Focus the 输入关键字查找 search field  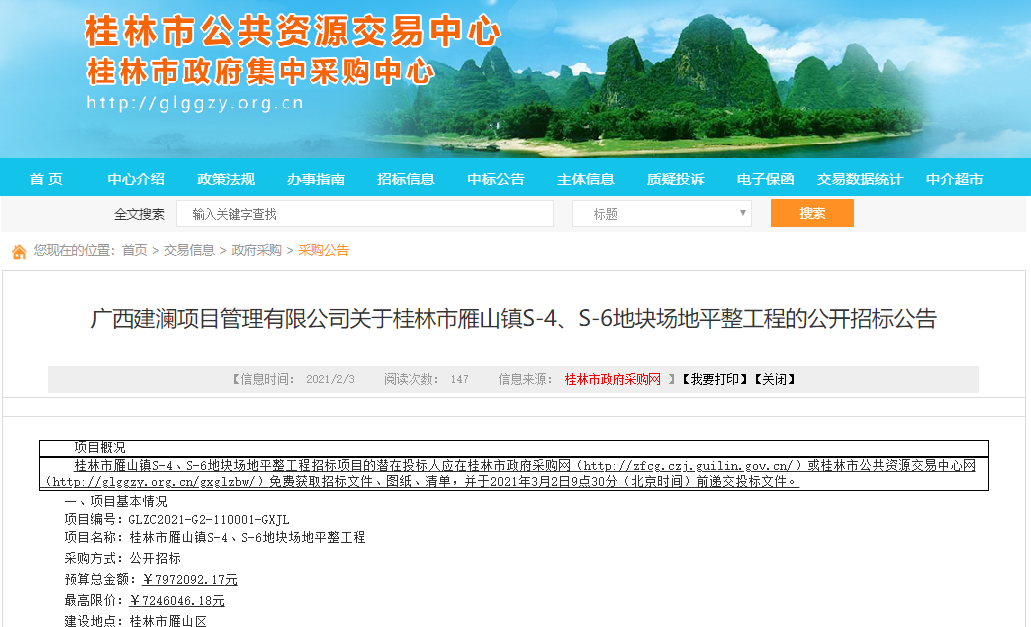pyautogui.click(x=365, y=214)
